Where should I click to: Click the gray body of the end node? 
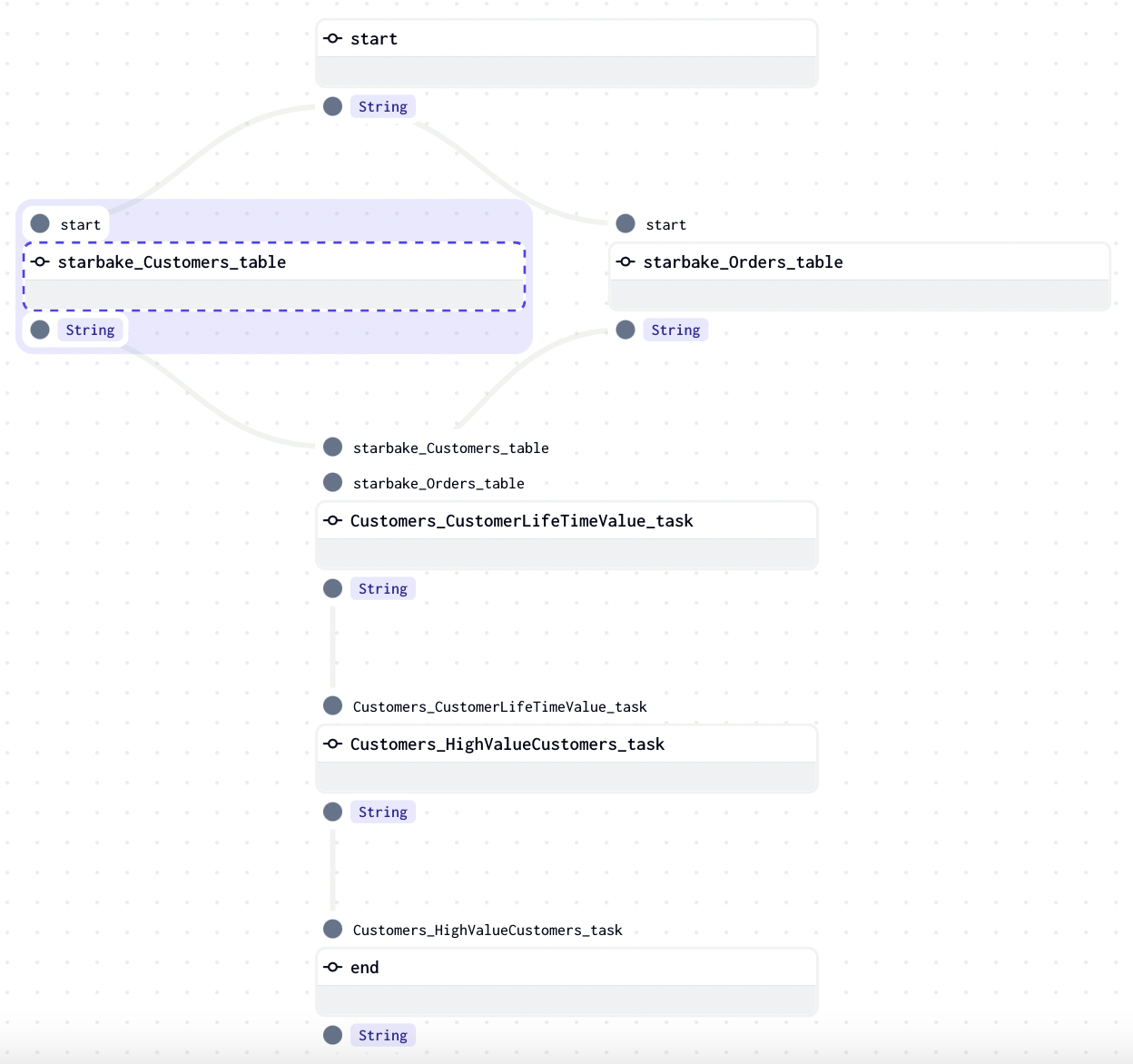(566, 1000)
